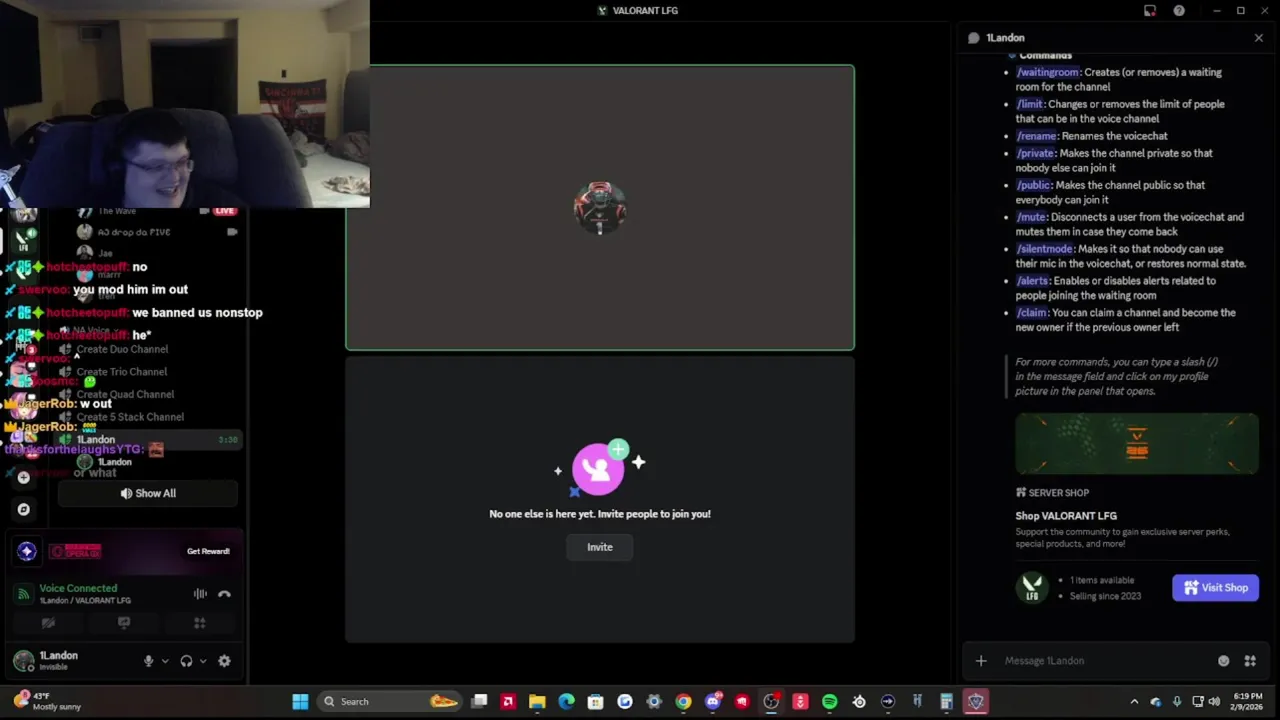Image resolution: width=1280 pixels, height=720 pixels.
Task: Open the emoji picker
Action: [1223, 661]
